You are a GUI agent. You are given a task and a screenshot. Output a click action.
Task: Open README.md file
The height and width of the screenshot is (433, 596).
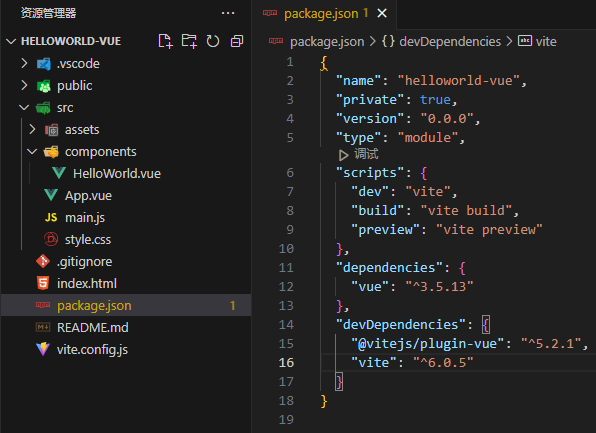point(93,327)
